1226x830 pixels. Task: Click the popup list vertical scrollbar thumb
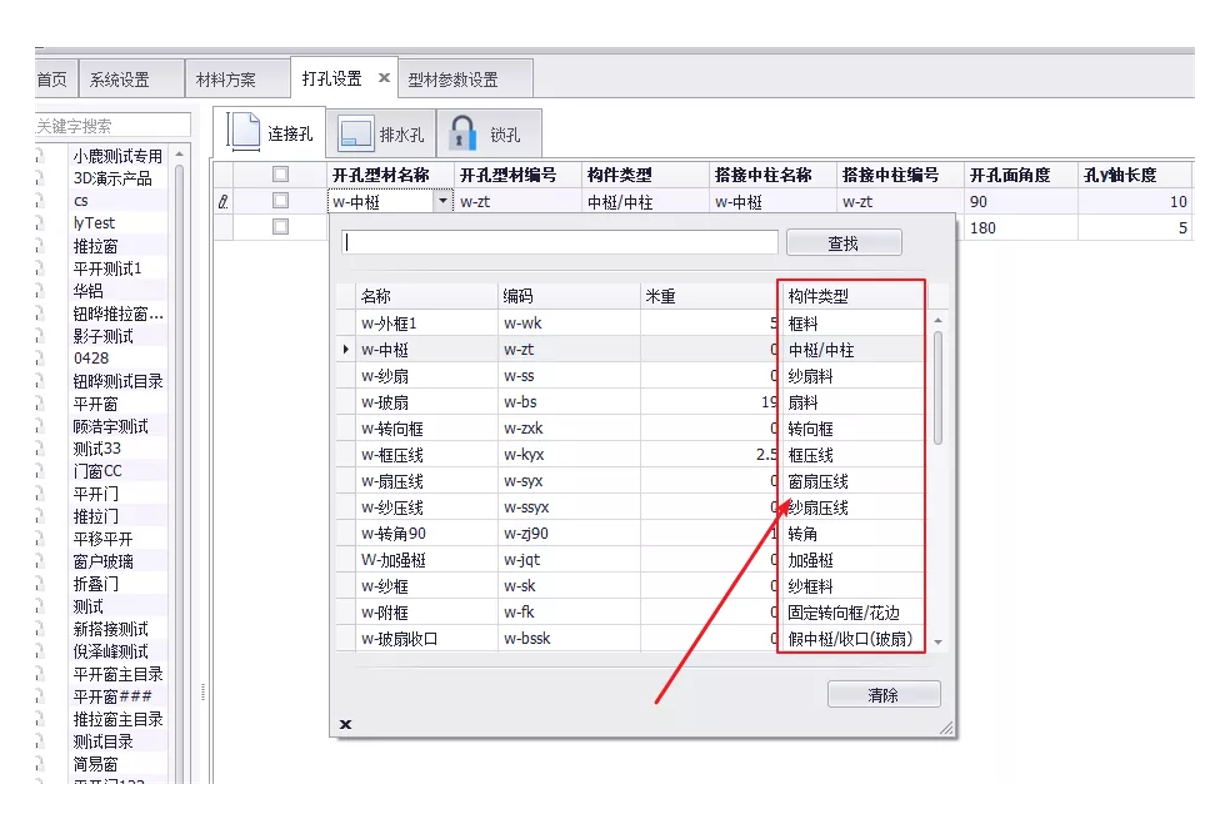pyautogui.click(x=938, y=387)
